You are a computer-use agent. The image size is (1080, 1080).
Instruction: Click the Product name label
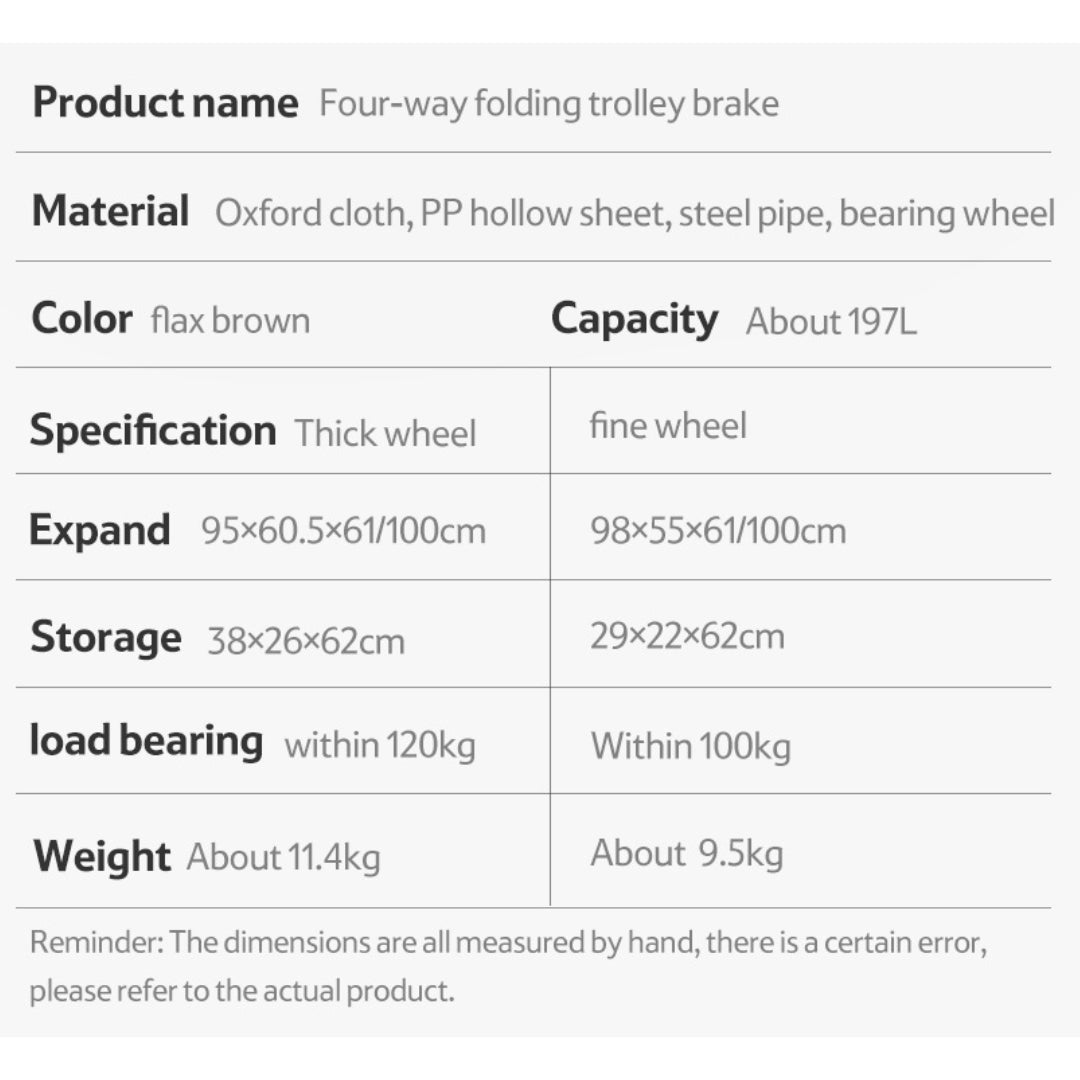pyautogui.click(x=165, y=103)
